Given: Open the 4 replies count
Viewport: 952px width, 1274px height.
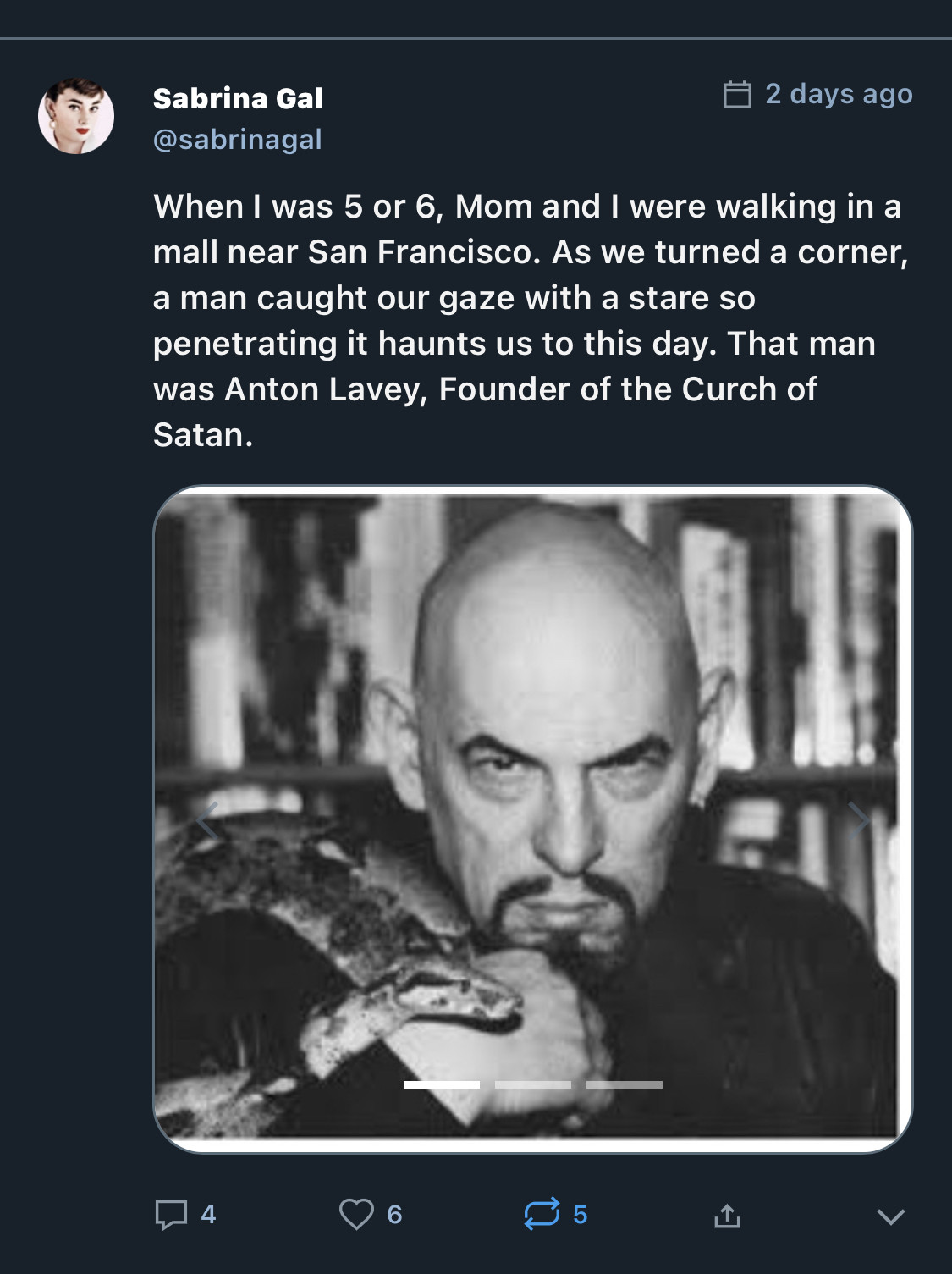Looking at the screenshot, I should tap(208, 1215).
